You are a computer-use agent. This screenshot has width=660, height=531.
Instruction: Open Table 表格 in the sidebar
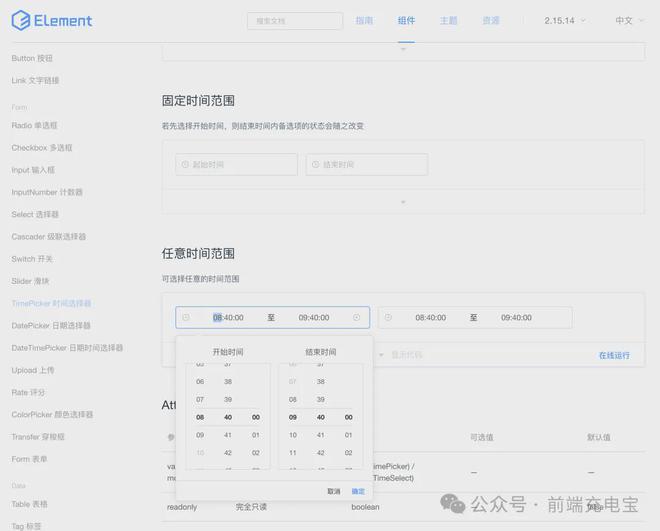pos(29,504)
